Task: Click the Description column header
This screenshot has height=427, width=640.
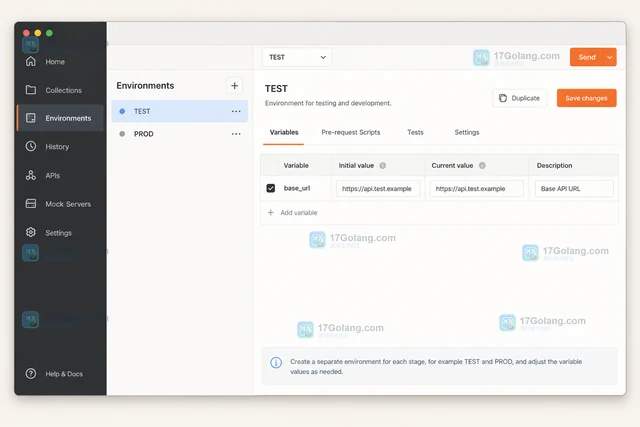Action: [554, 165]
